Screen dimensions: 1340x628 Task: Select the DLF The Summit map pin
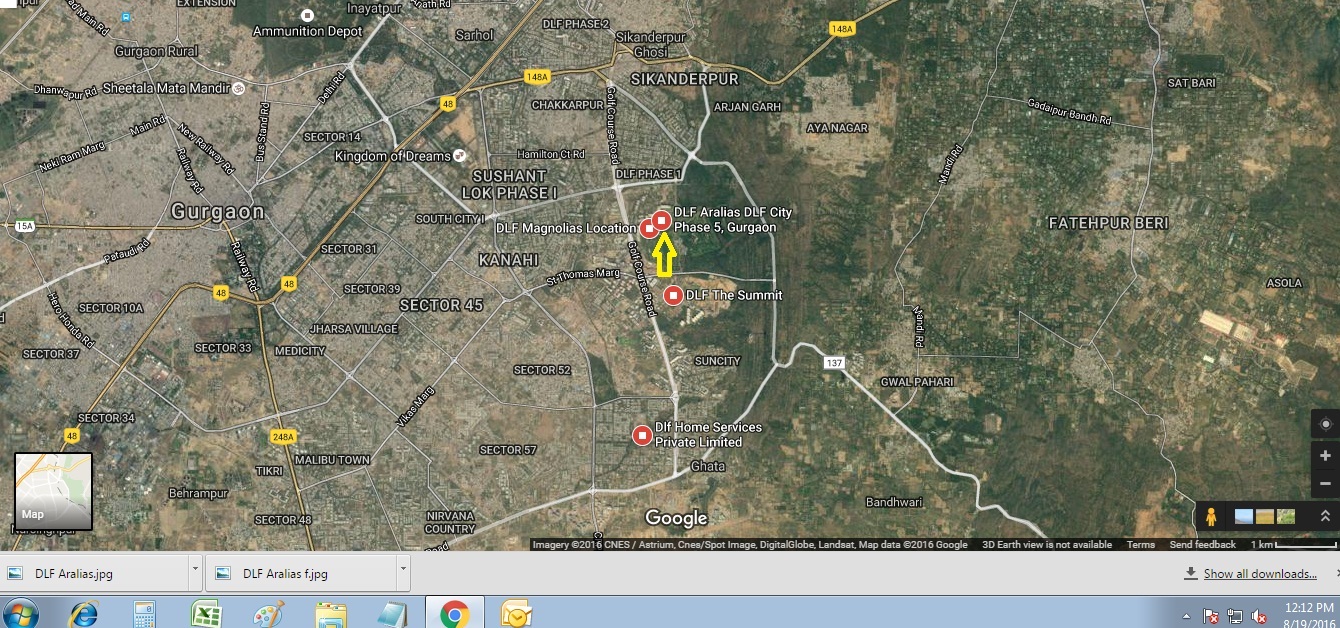673,295
